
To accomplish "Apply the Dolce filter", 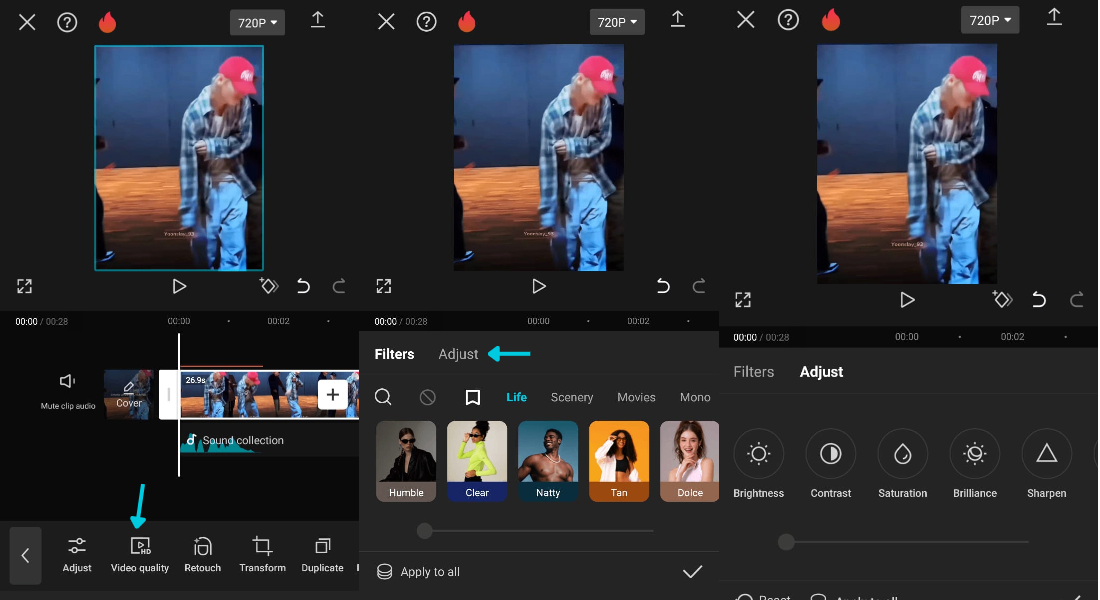I will (x=690, y=461).
